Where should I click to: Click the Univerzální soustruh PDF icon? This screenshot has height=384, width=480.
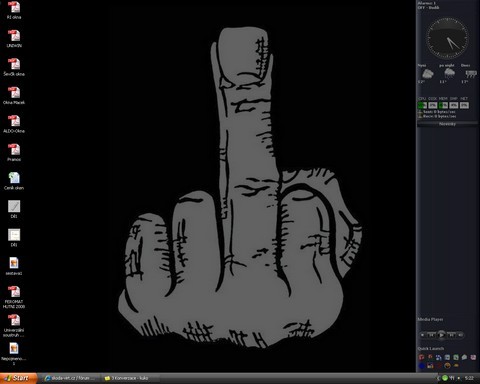tap(14, 325)
